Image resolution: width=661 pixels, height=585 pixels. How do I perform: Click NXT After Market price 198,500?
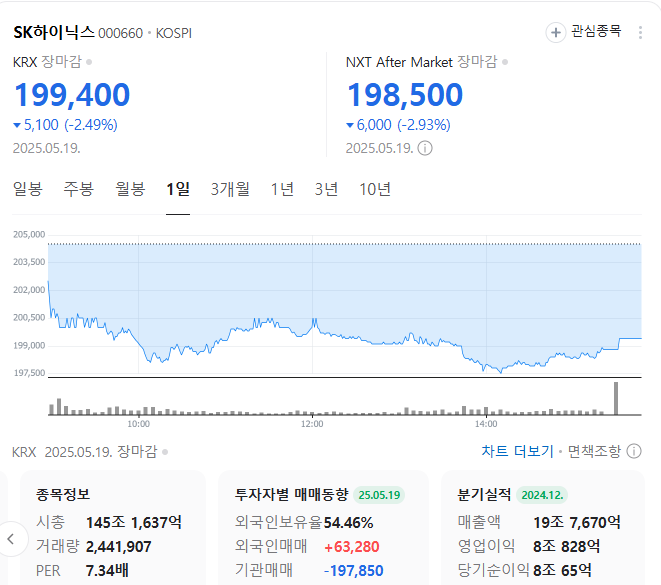tap(405, 94)
